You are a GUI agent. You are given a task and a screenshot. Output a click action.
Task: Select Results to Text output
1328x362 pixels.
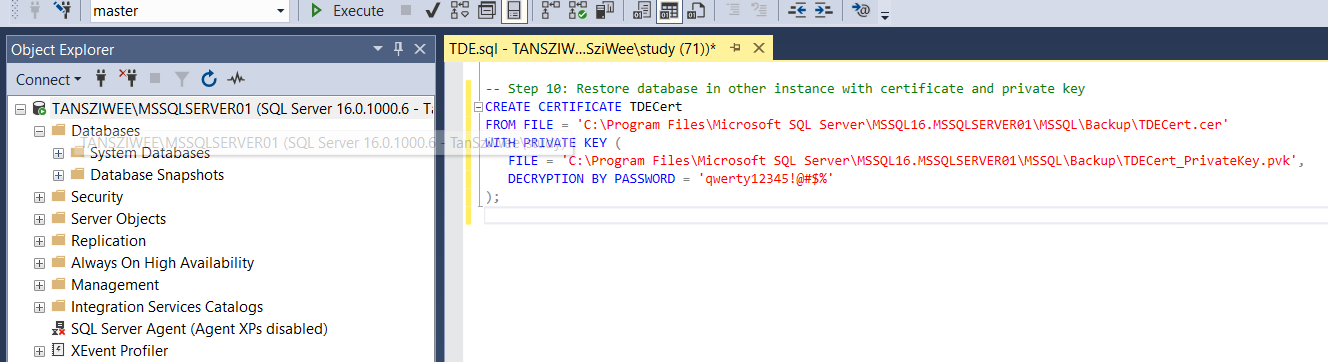642,11
